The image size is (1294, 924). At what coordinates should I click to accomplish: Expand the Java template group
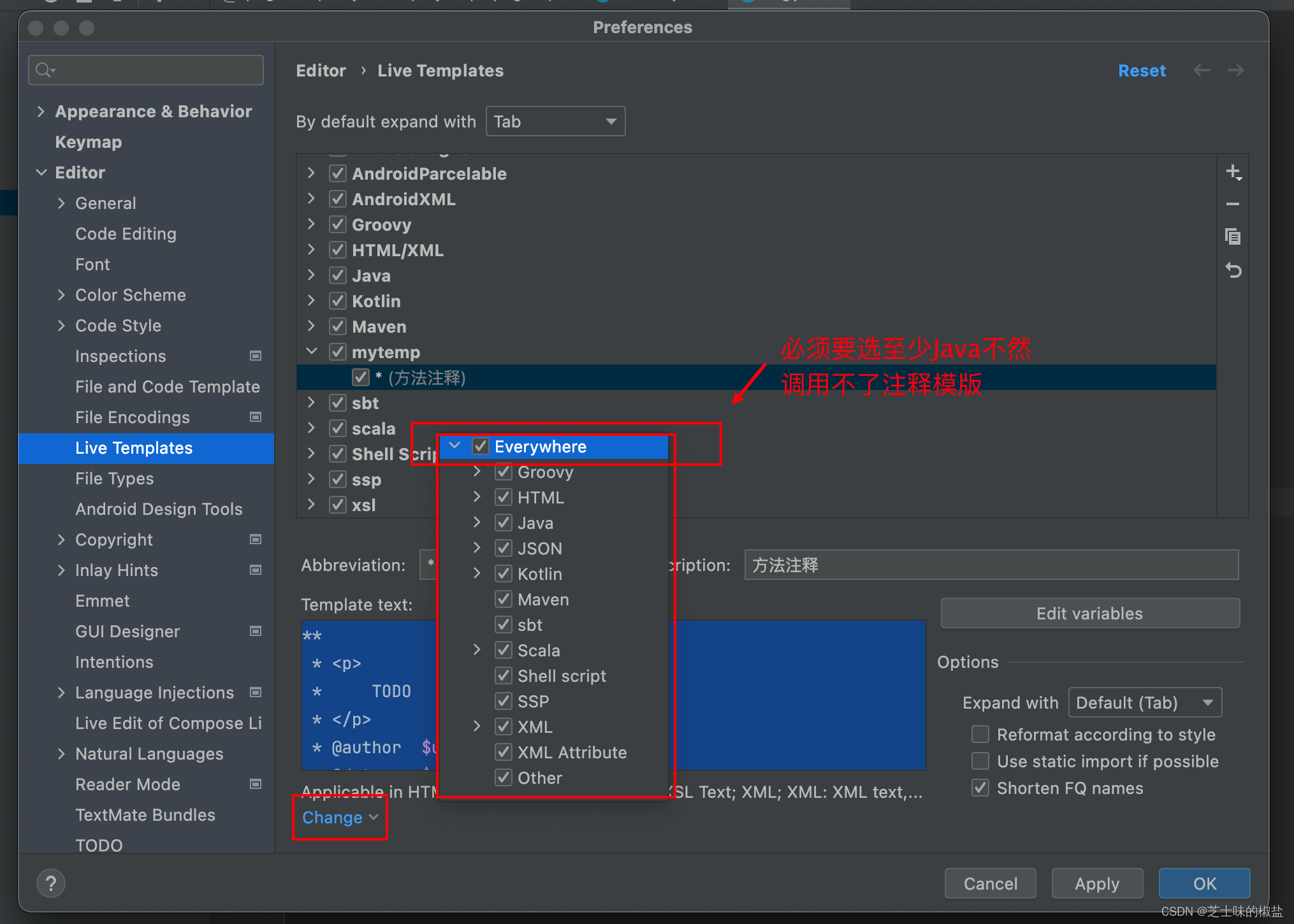[x=311, y=275]
